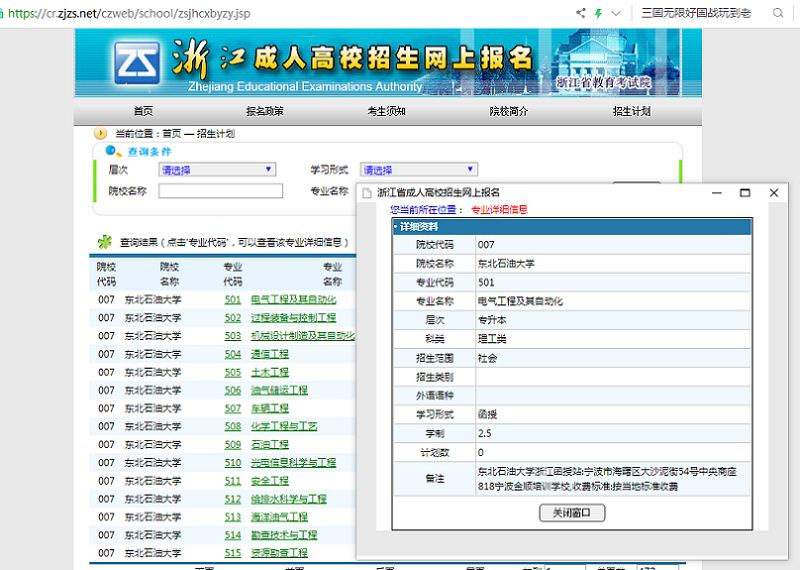Open major code 506 link

233,390
